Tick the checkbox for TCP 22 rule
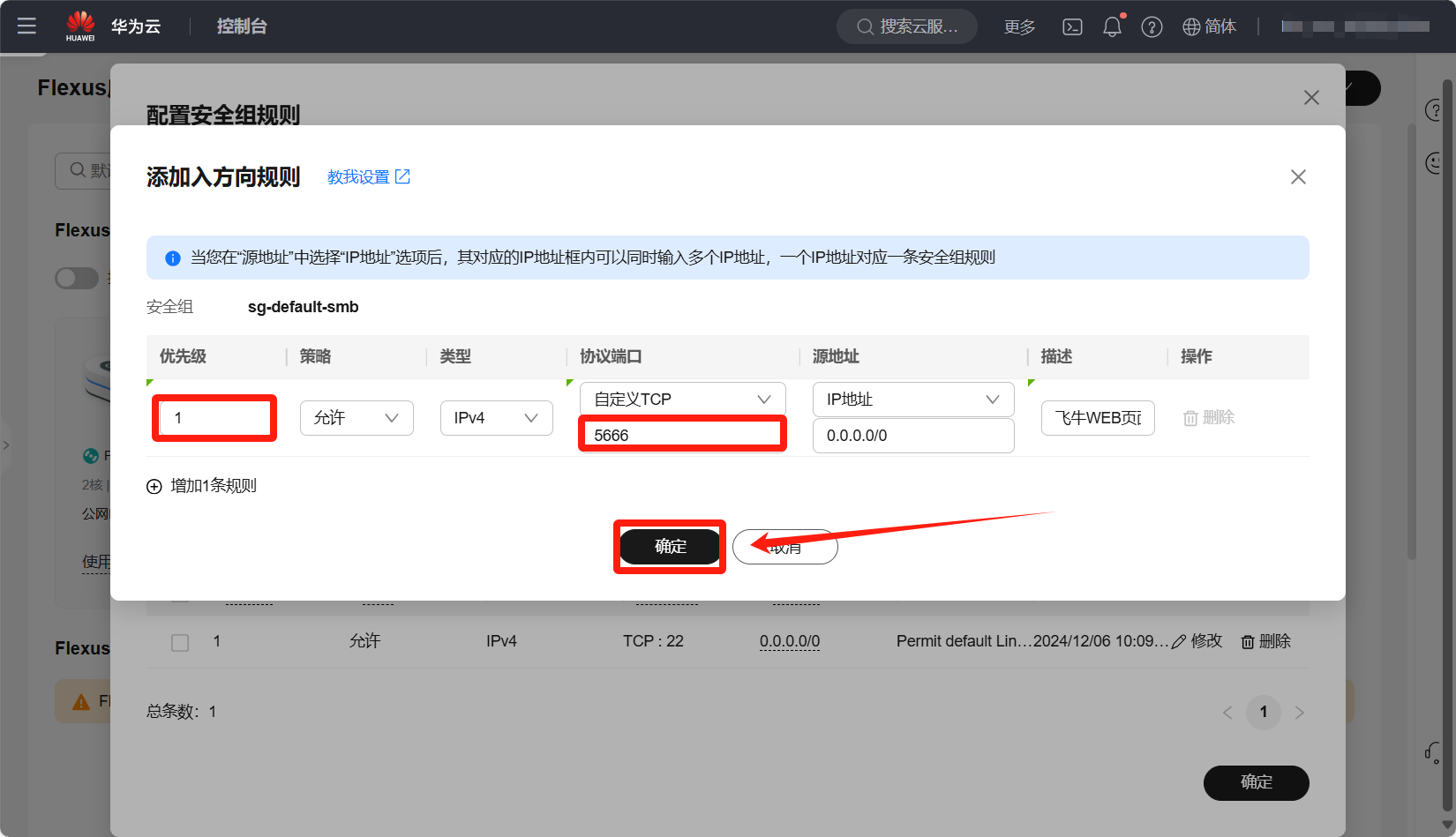This screenshot has width=1456, height=837. (180, 642)
